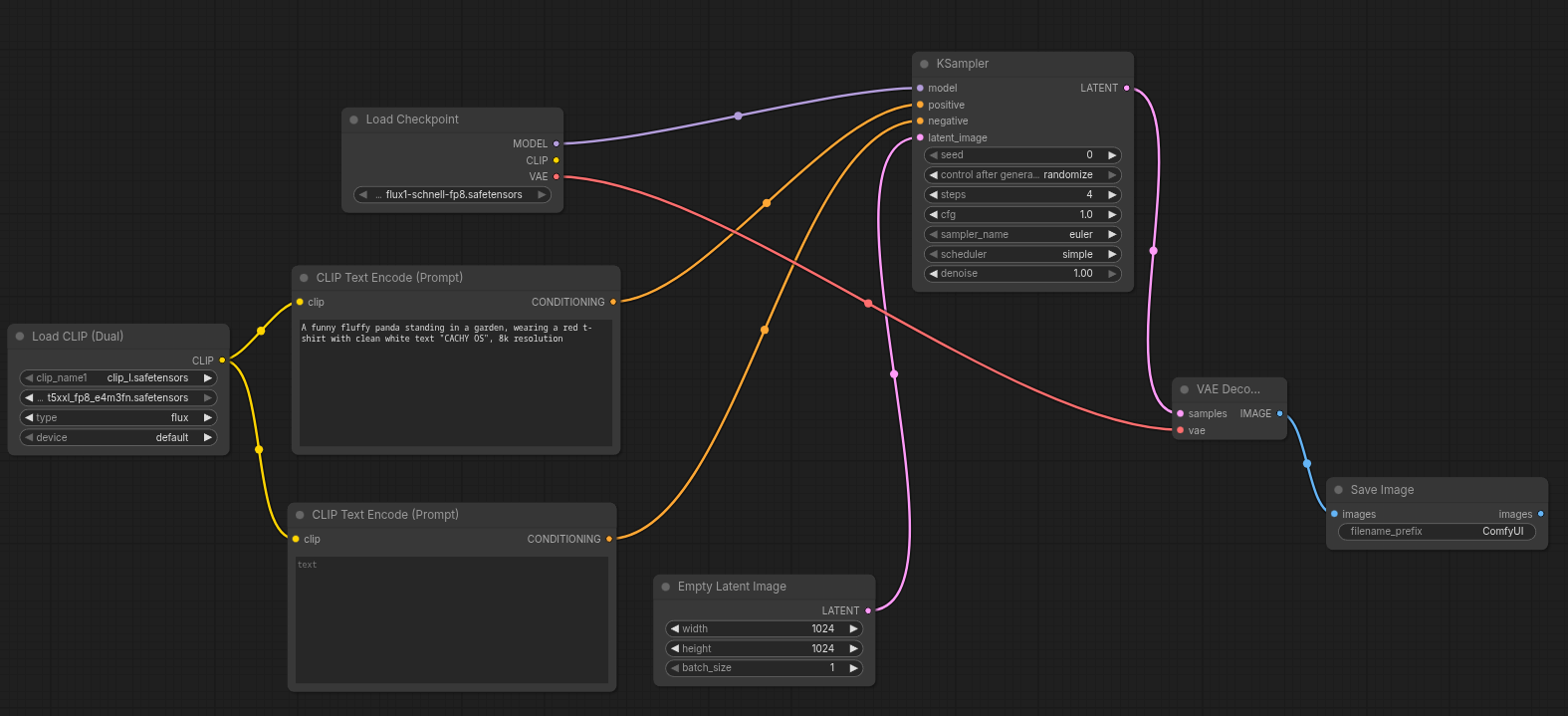Click the midpoint dot on the blue image link

pos(1307,464)
